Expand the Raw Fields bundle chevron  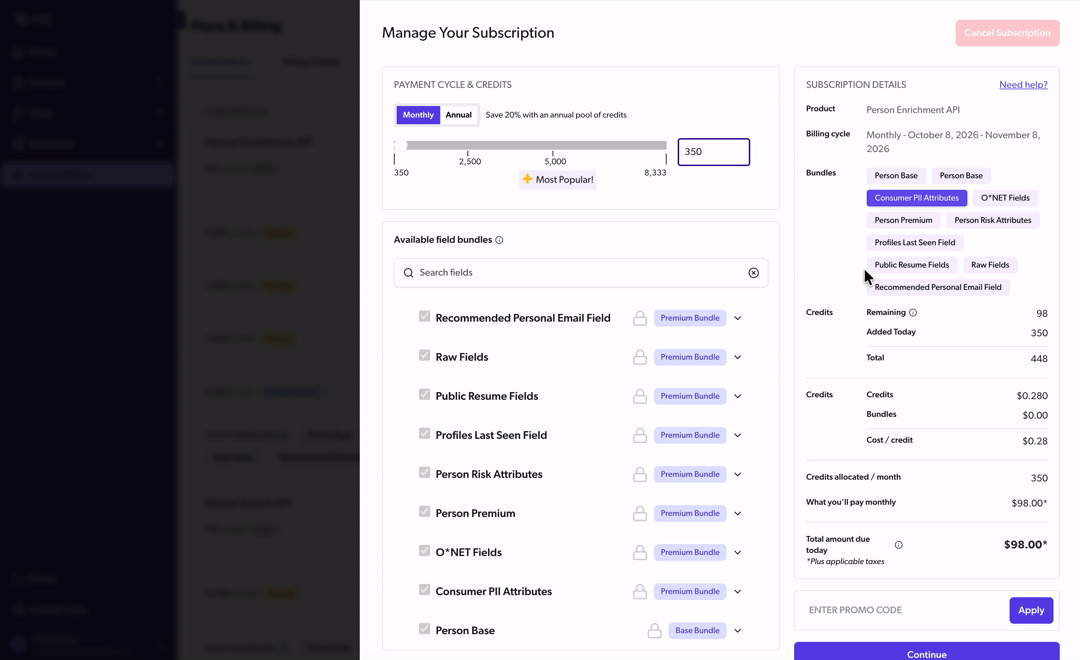point(738,357)
